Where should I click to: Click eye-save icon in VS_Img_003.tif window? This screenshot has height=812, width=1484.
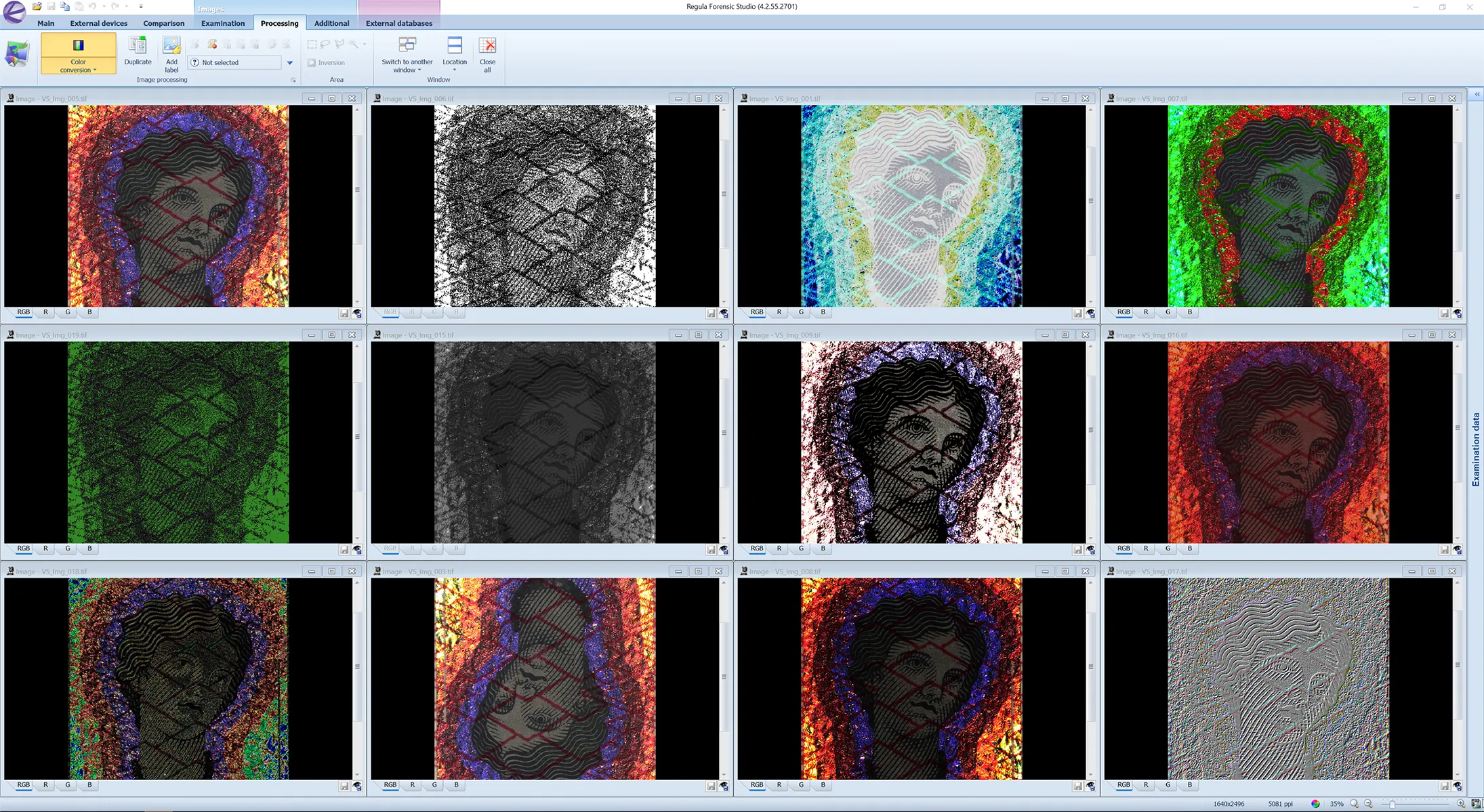click(x=724, y=786)
